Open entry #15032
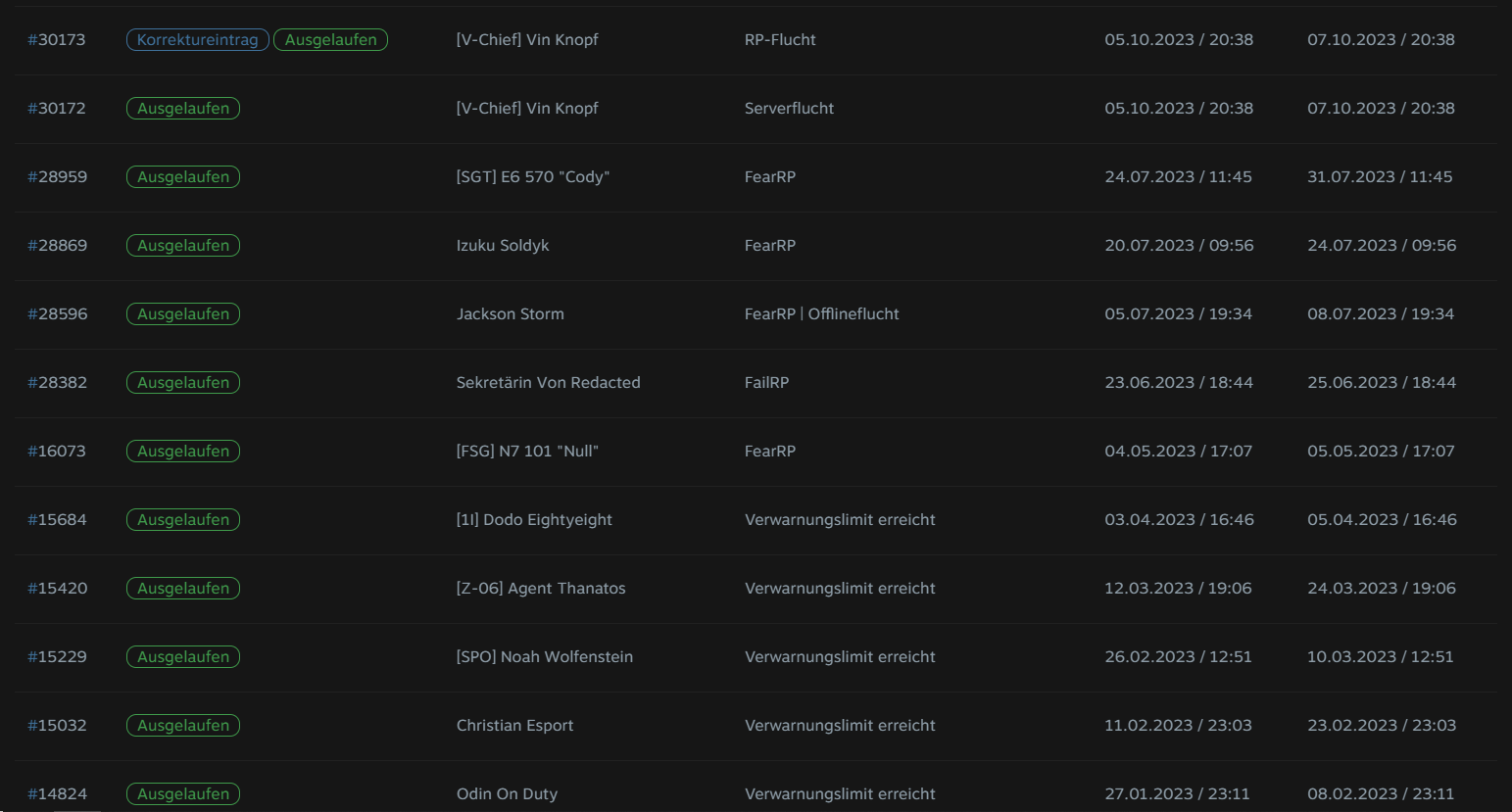 click(57, 726)
